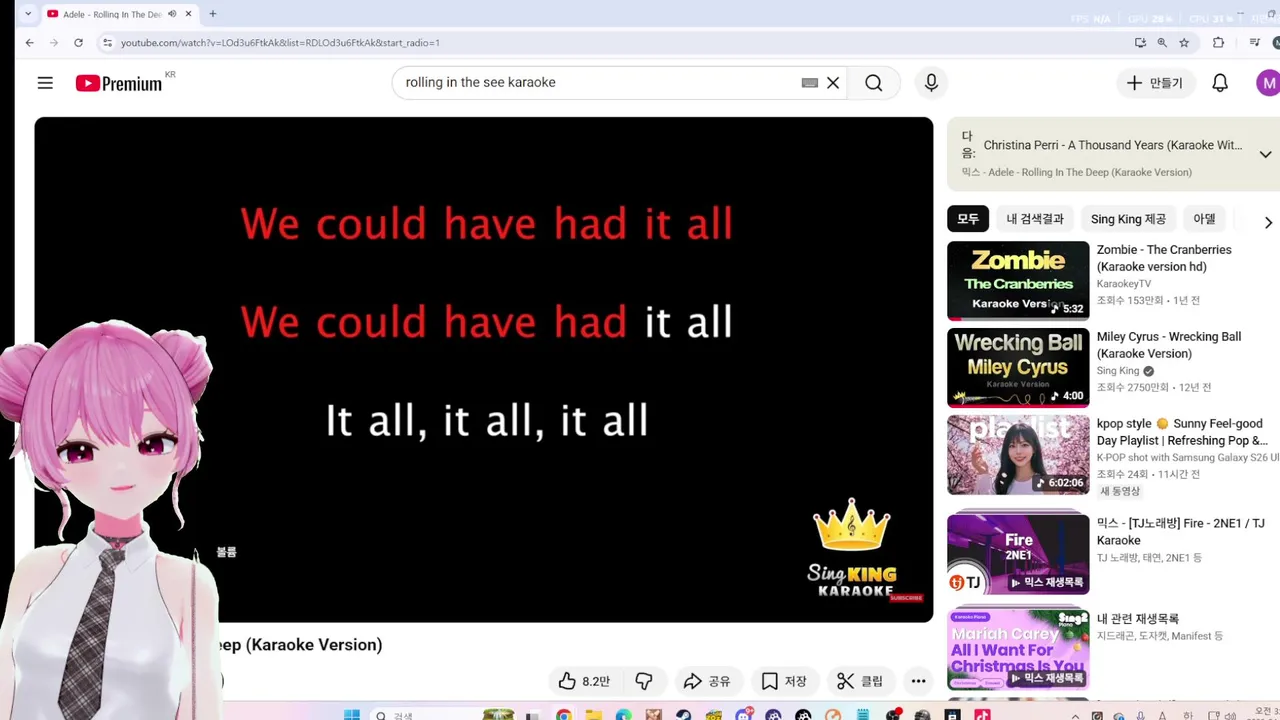Open the 만들기 create button
This screenshot has height=720, width=1280.
[x=1155, y=83]
